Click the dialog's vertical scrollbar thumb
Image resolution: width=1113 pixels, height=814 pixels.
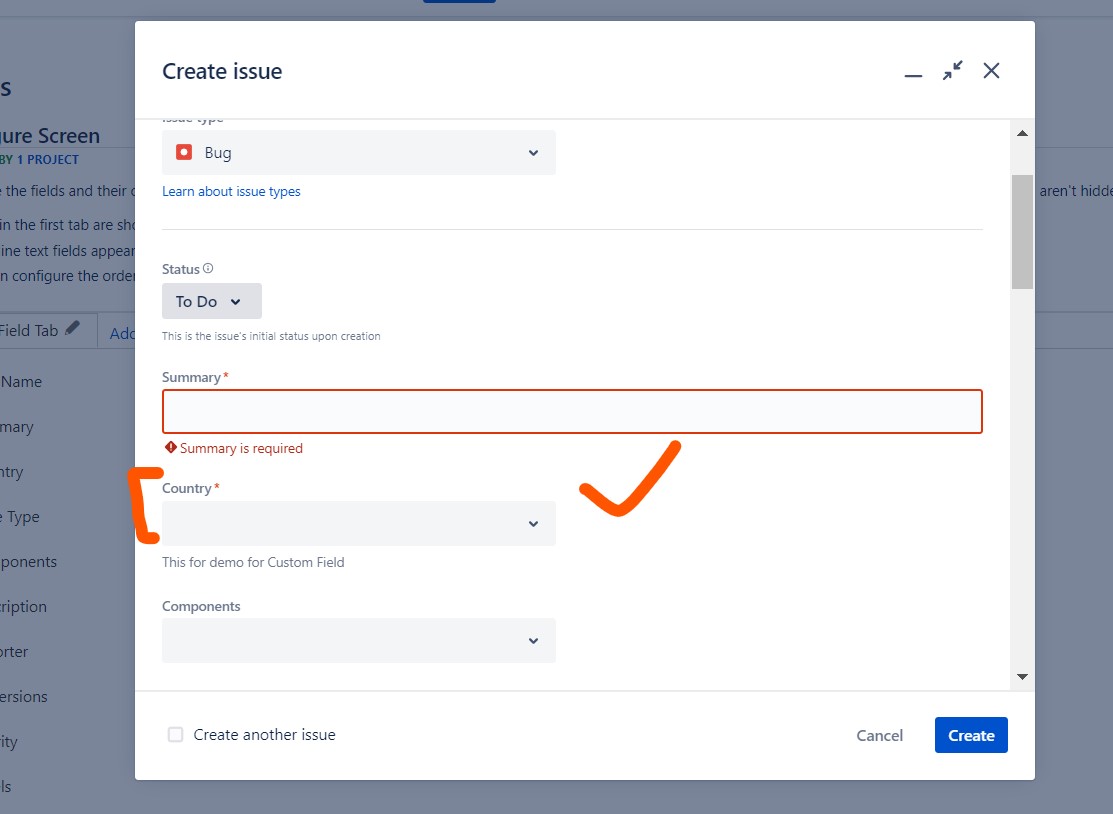[x=1022, y=232]
